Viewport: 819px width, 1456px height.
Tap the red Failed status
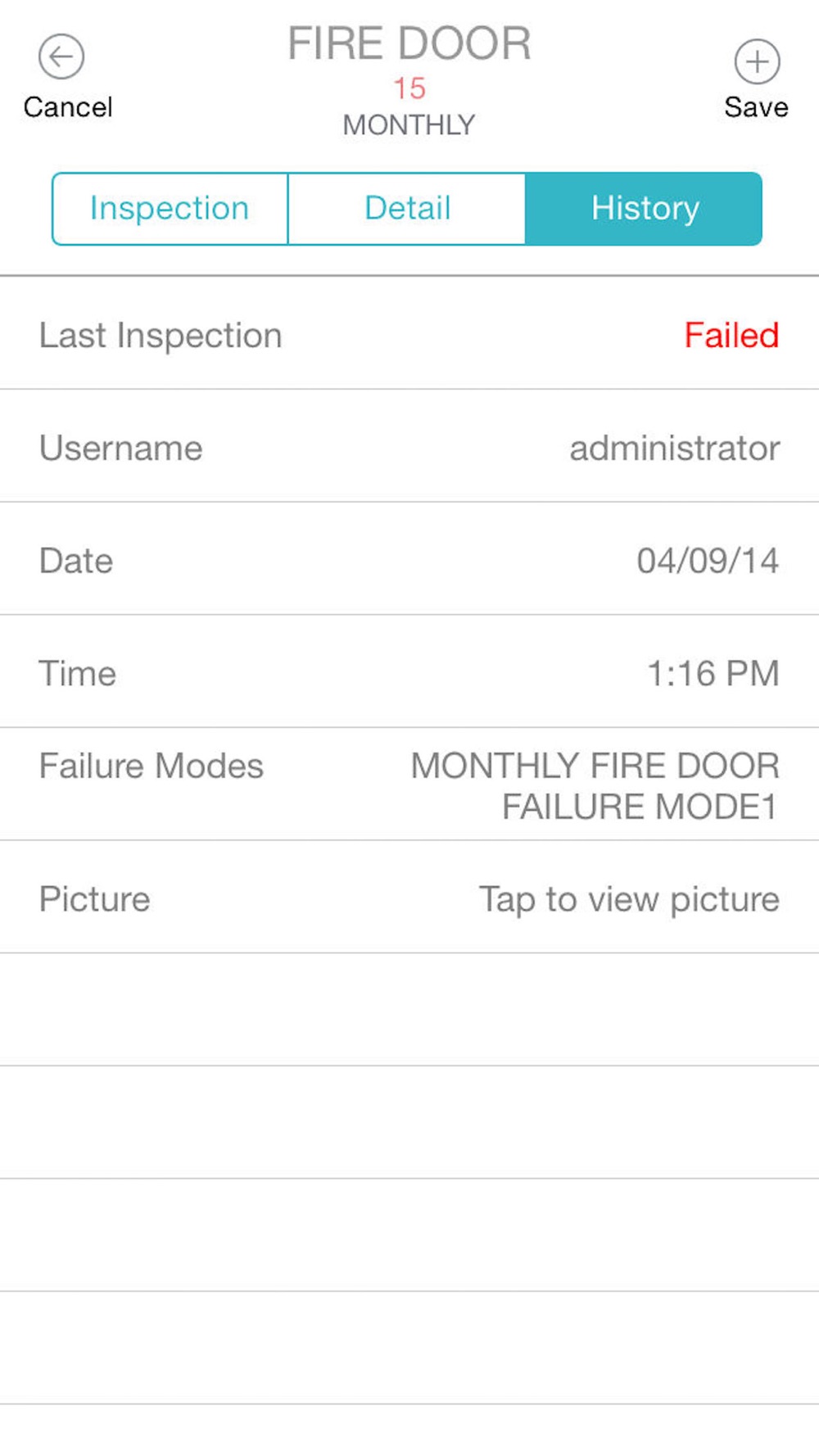(731, 336)
